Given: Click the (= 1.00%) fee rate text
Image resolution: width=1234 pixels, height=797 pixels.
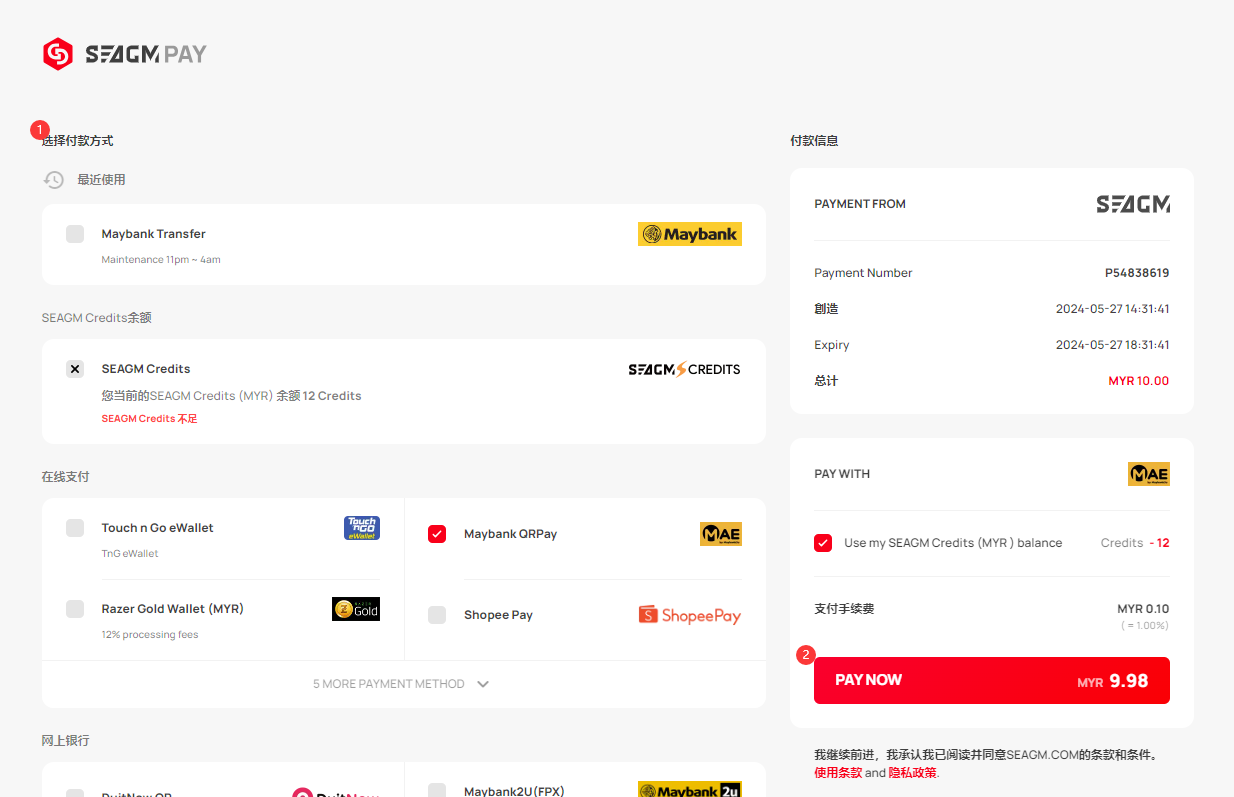Looking at the screenshot, I should point(1144,626).
